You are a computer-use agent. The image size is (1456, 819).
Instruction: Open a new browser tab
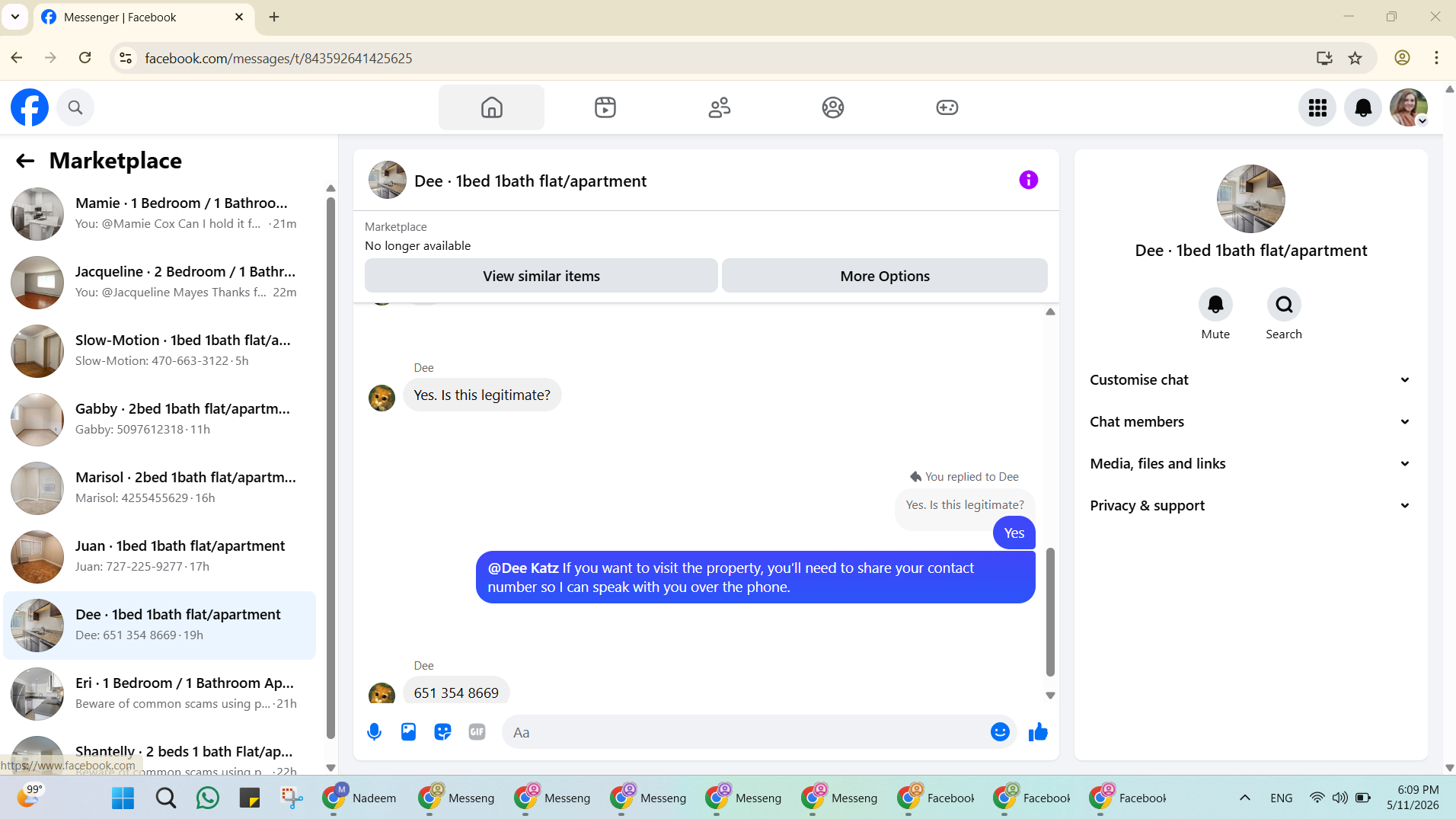tap(274, 17)
